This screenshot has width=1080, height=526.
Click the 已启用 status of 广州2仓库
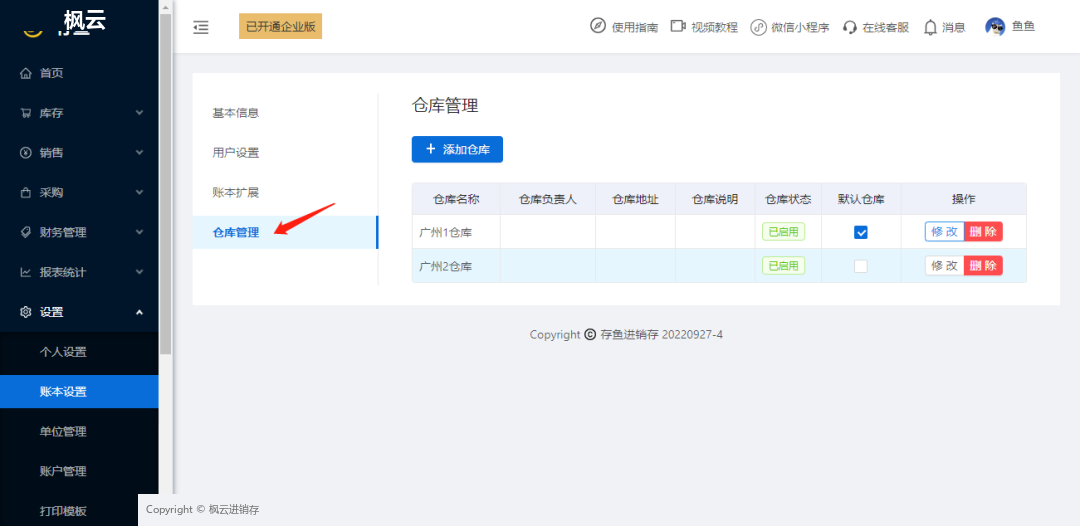coord(783,266)
